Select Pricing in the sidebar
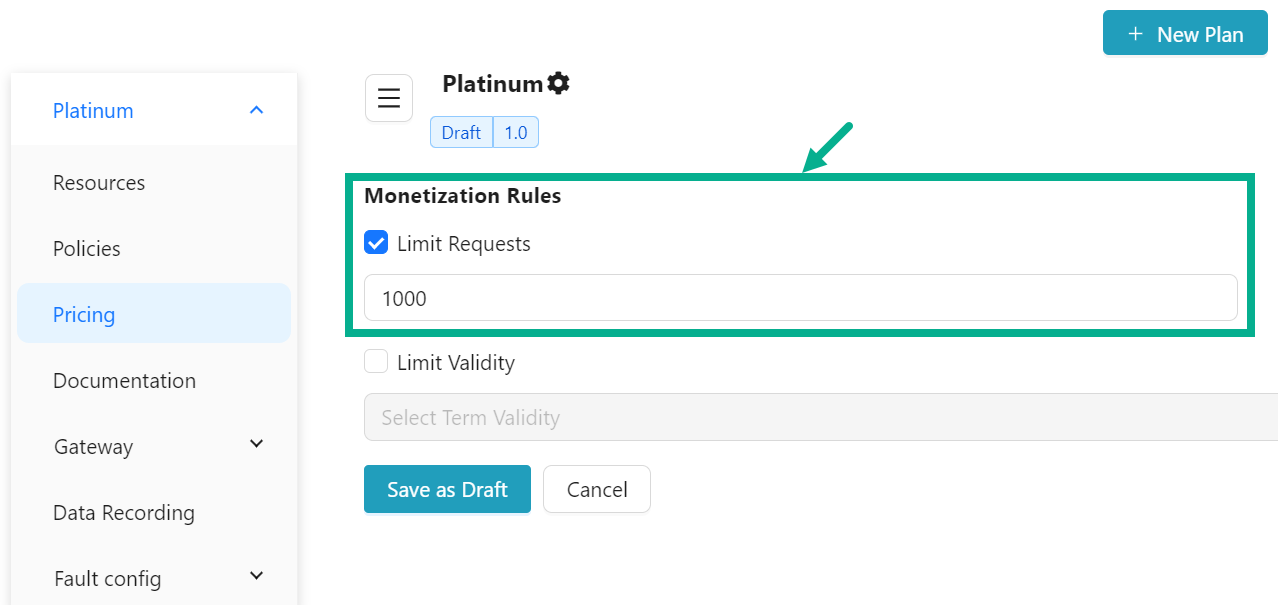Image resolution: width=1278 pixels, height=605 pixels. point(84,315)
